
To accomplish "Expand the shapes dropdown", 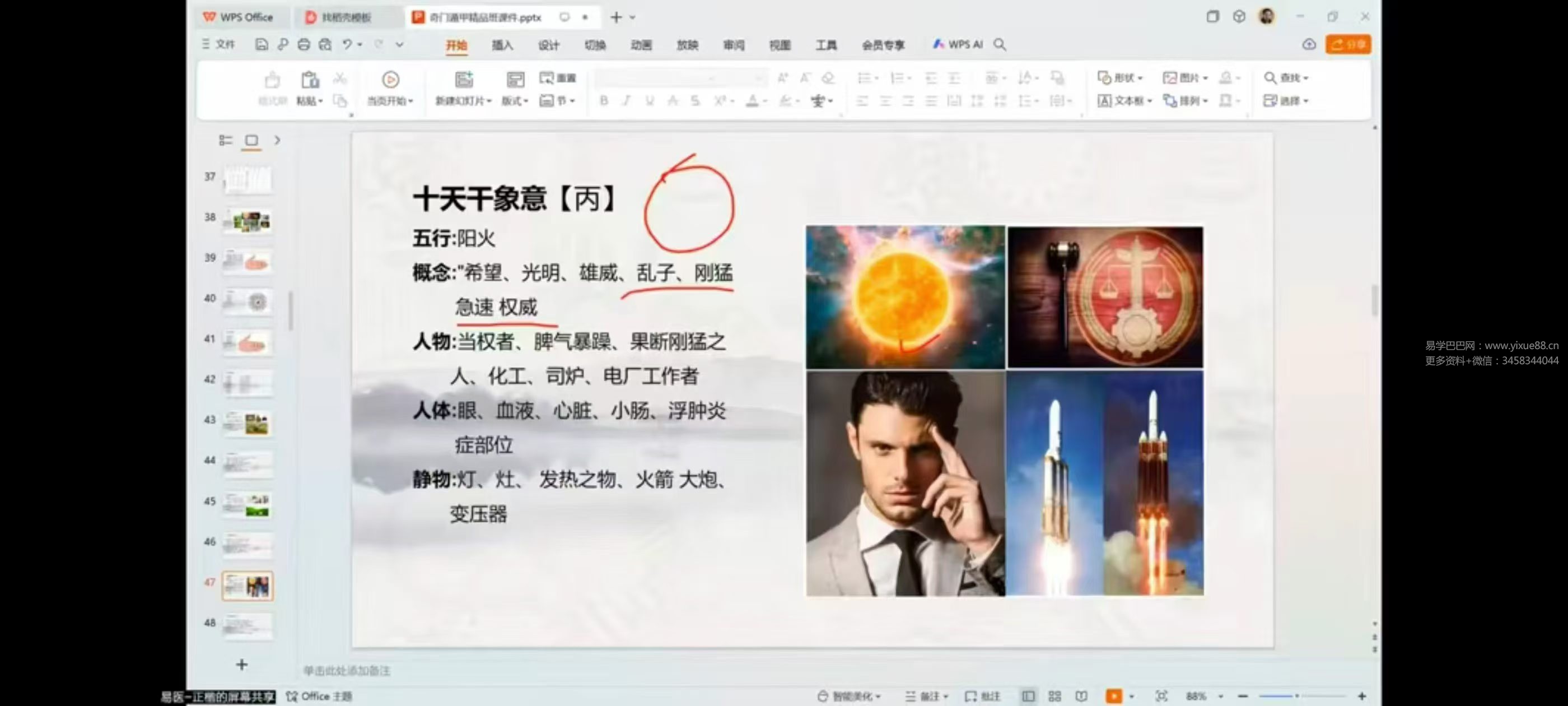I will coord(1120,78).
